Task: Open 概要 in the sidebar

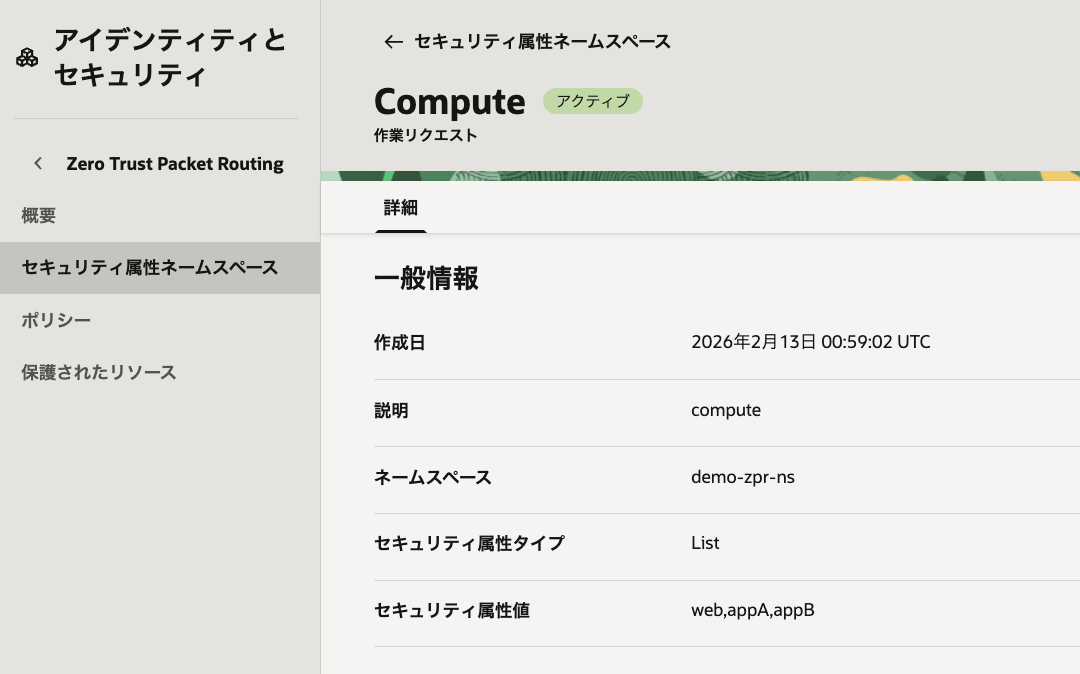Action: [39, 215]
